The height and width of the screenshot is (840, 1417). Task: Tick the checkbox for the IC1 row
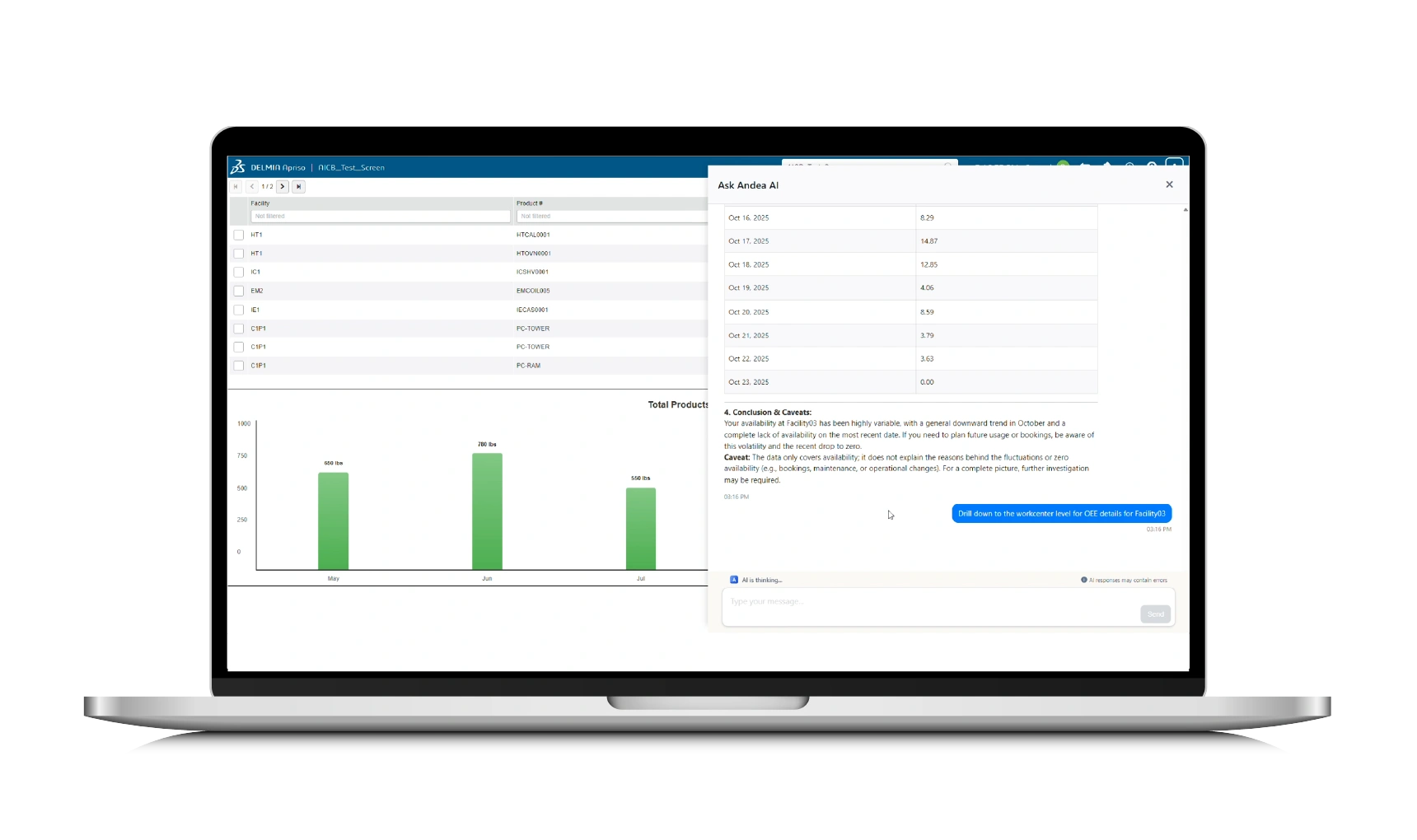pyautogui.click(x=239, y=272)
